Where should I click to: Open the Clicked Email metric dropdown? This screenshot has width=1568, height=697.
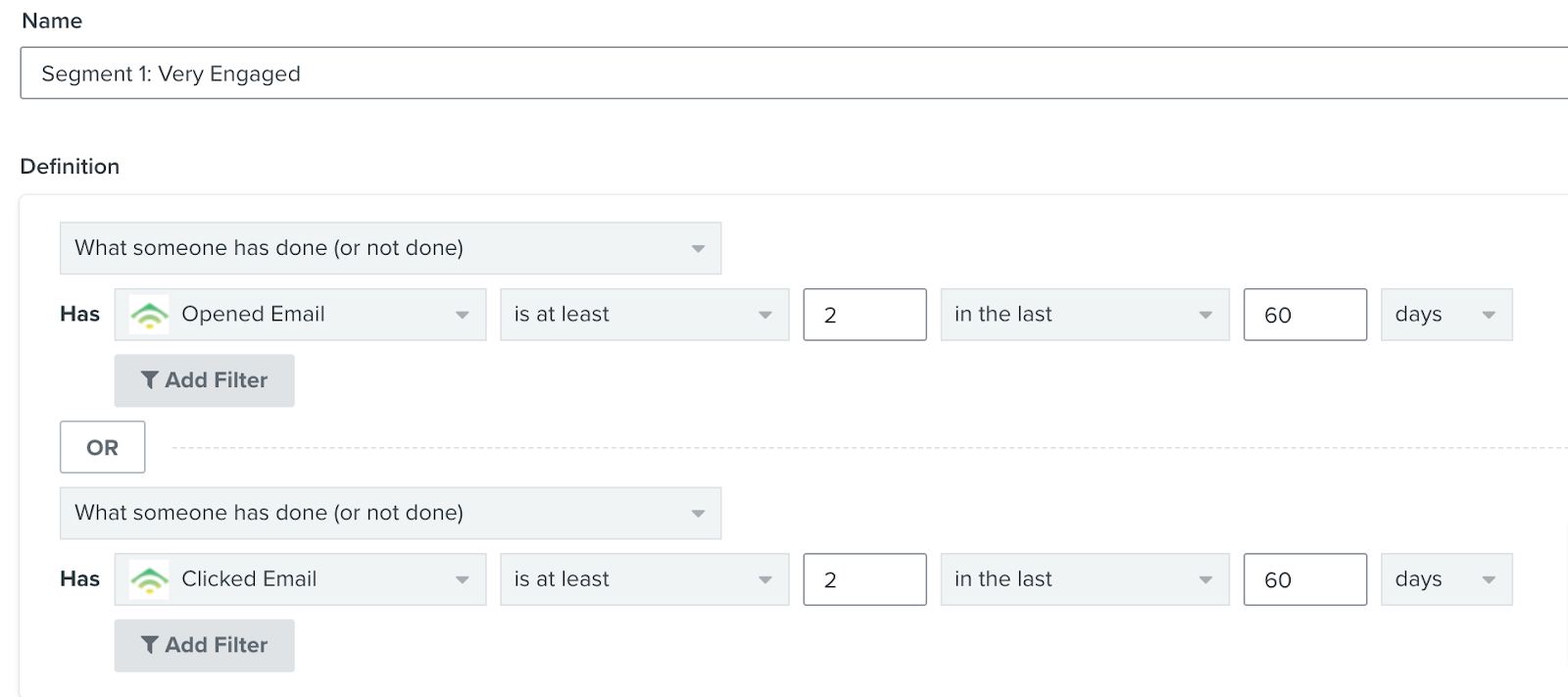pos(300,579)
